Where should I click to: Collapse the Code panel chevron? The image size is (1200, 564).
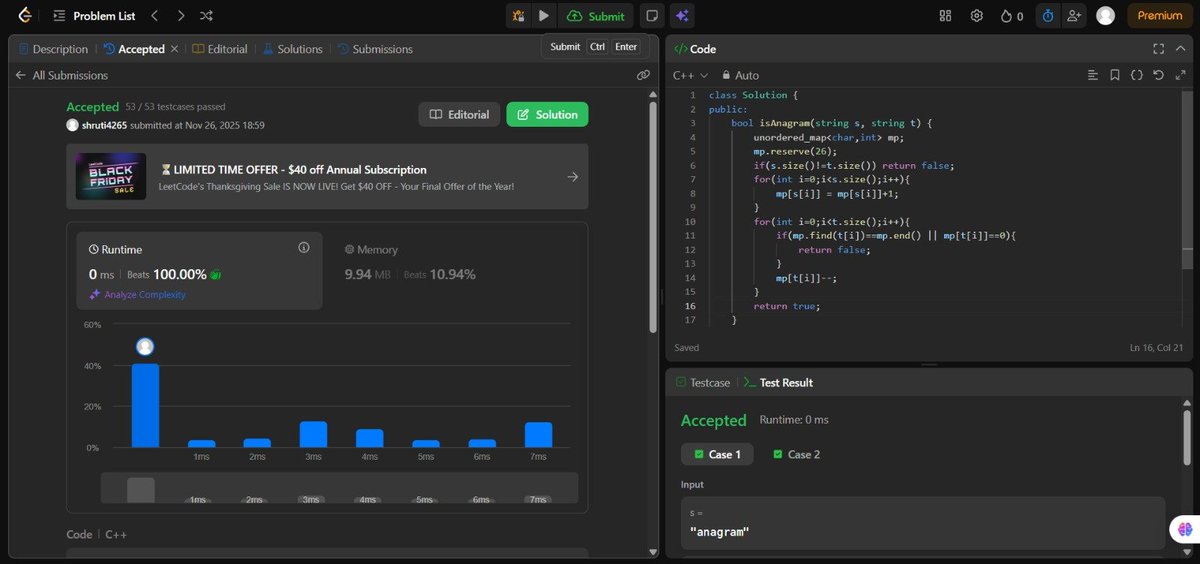coord(1181,48)
